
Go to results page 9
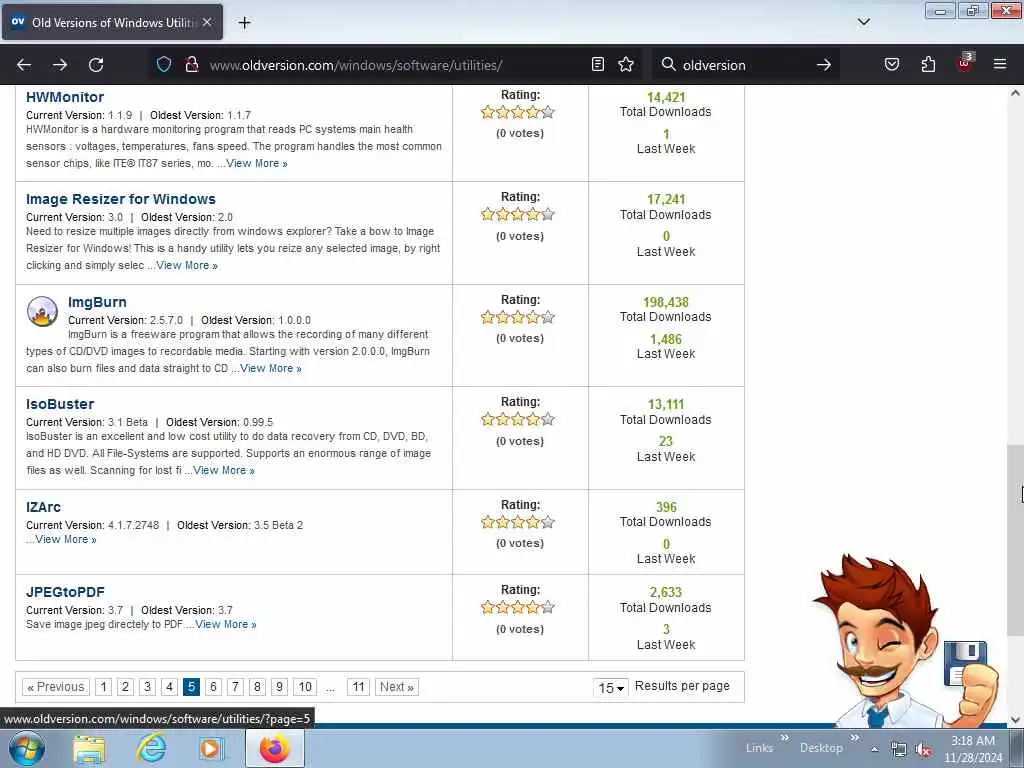tap(279, 687)
